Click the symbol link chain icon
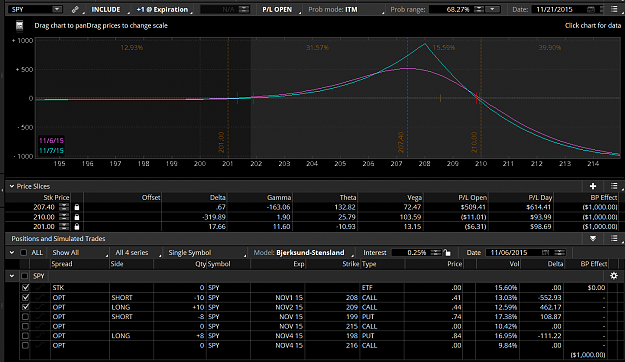Screen dimensions: 625x362 point(75,10)
